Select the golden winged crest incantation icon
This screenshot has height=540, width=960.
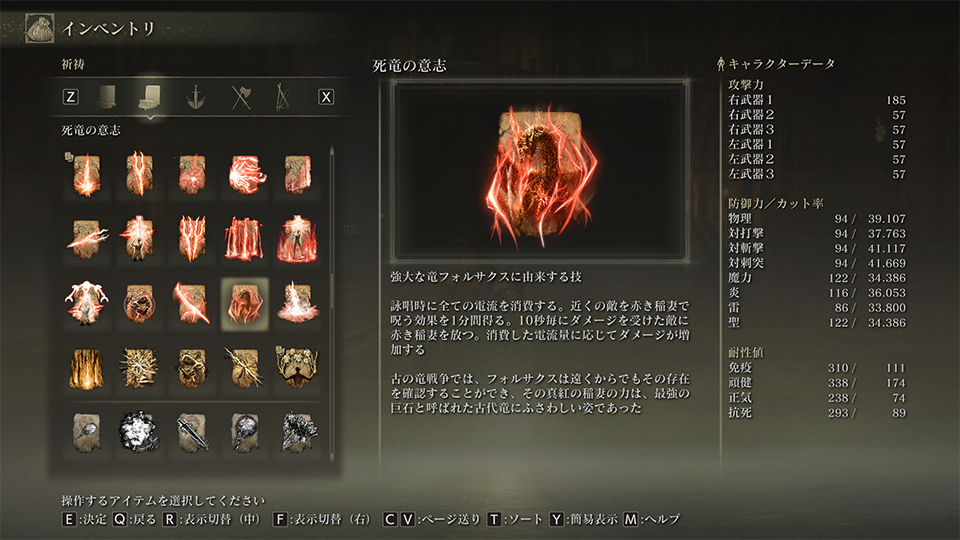pos(297,369)
